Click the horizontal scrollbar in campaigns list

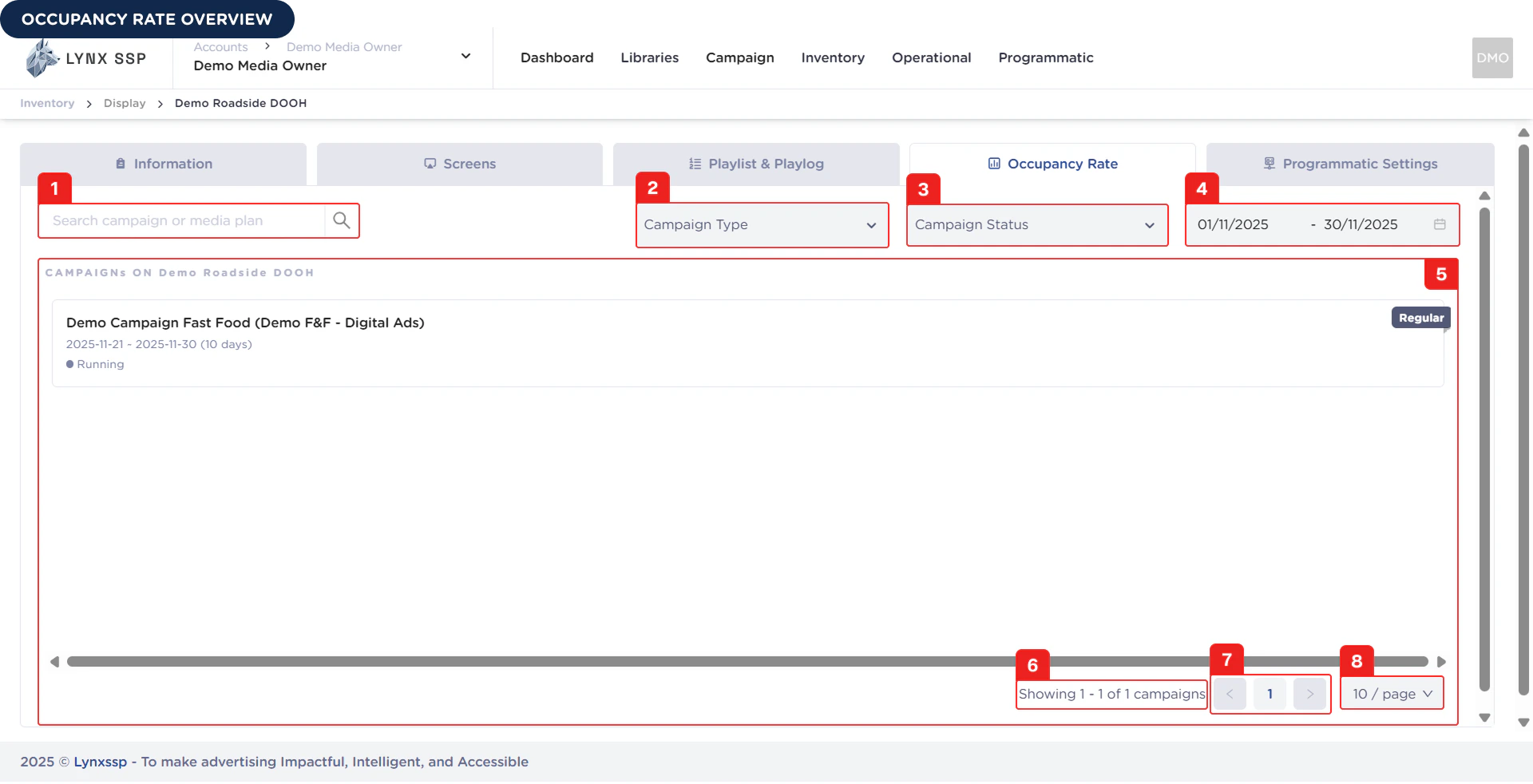(x=747, y=661)
